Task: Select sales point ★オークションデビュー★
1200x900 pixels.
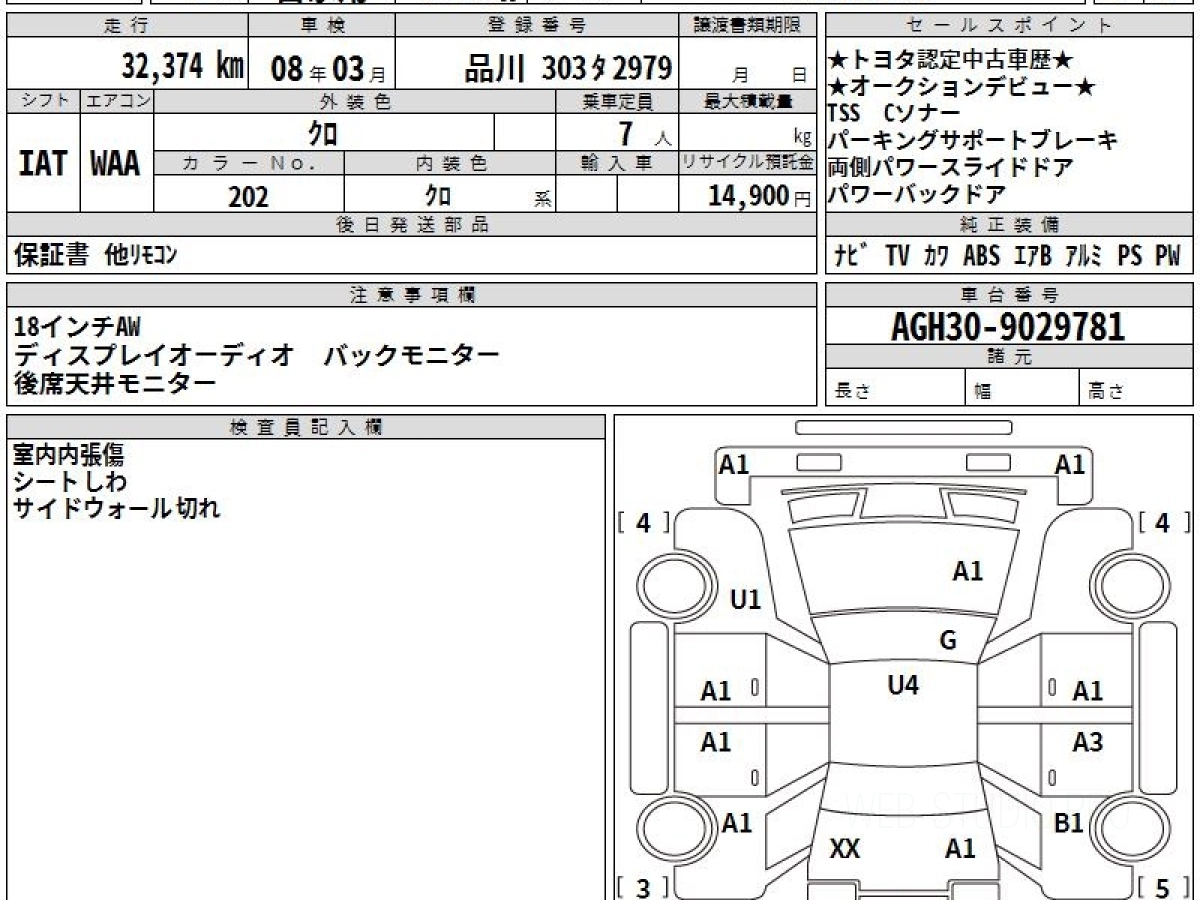Action: point(962,87)
